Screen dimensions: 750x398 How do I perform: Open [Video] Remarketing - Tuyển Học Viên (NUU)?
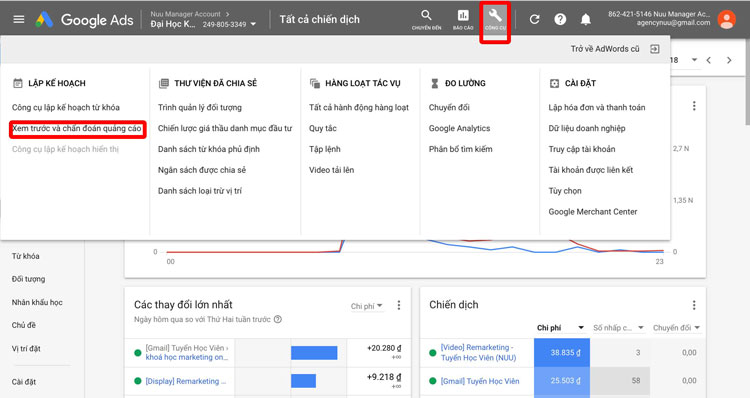[x=478, y=353]
